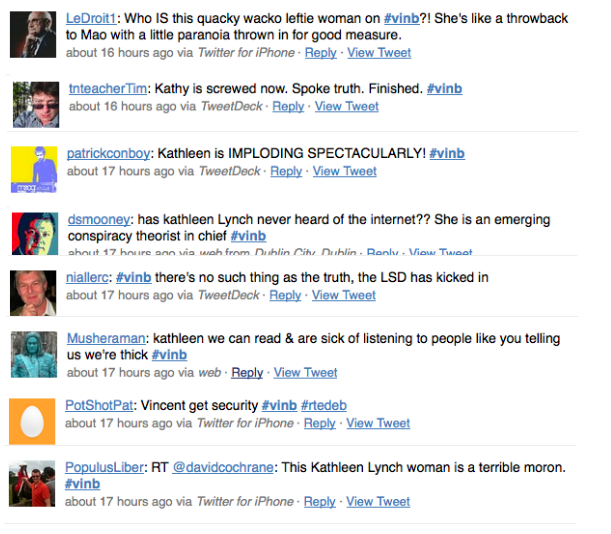This screenshot has width=611, height=534.
Task: View Tweet from patrickconboy
Action: tap(345, 171)
